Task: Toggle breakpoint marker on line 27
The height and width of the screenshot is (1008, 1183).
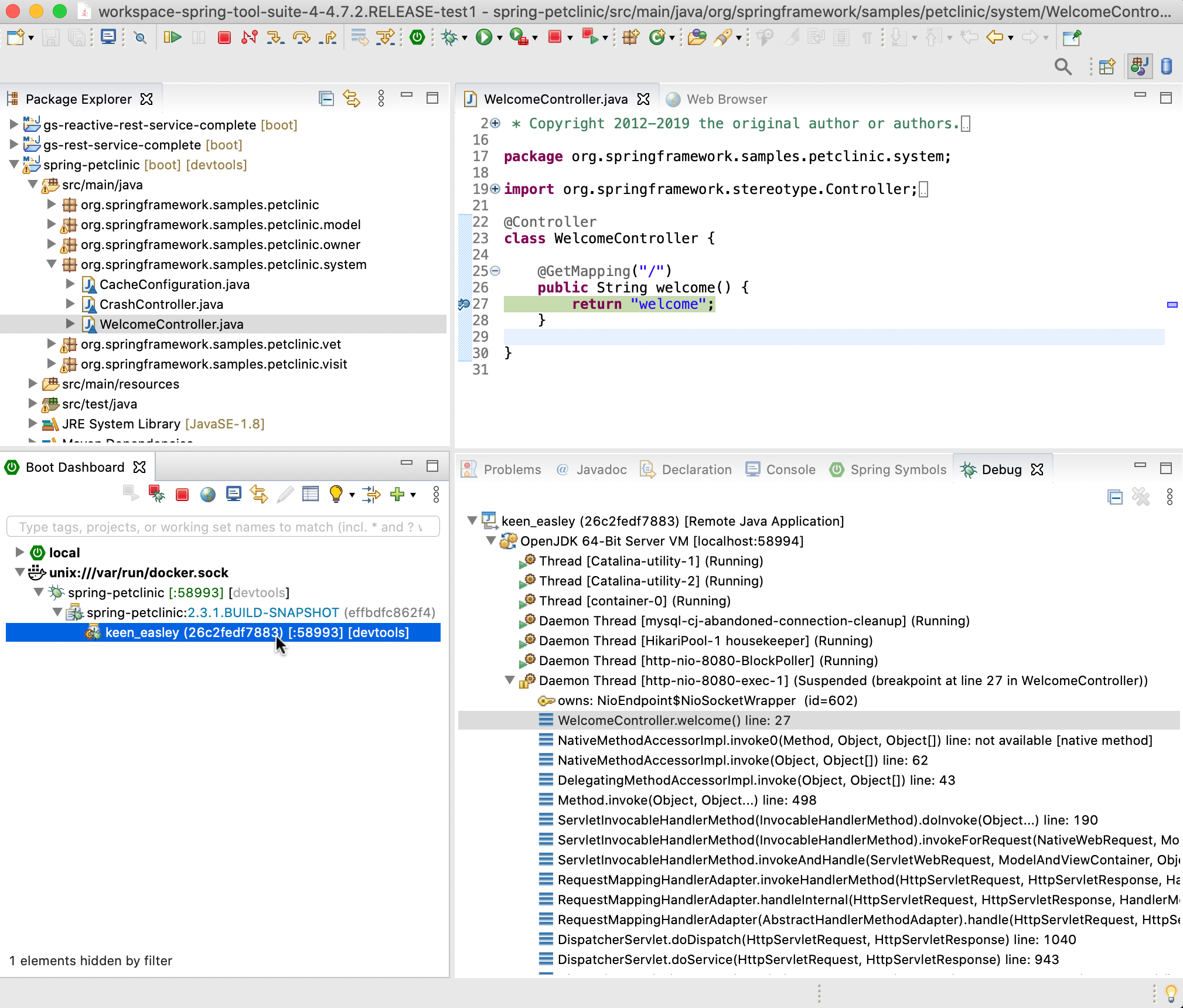Action: click(x=463, y=304)
